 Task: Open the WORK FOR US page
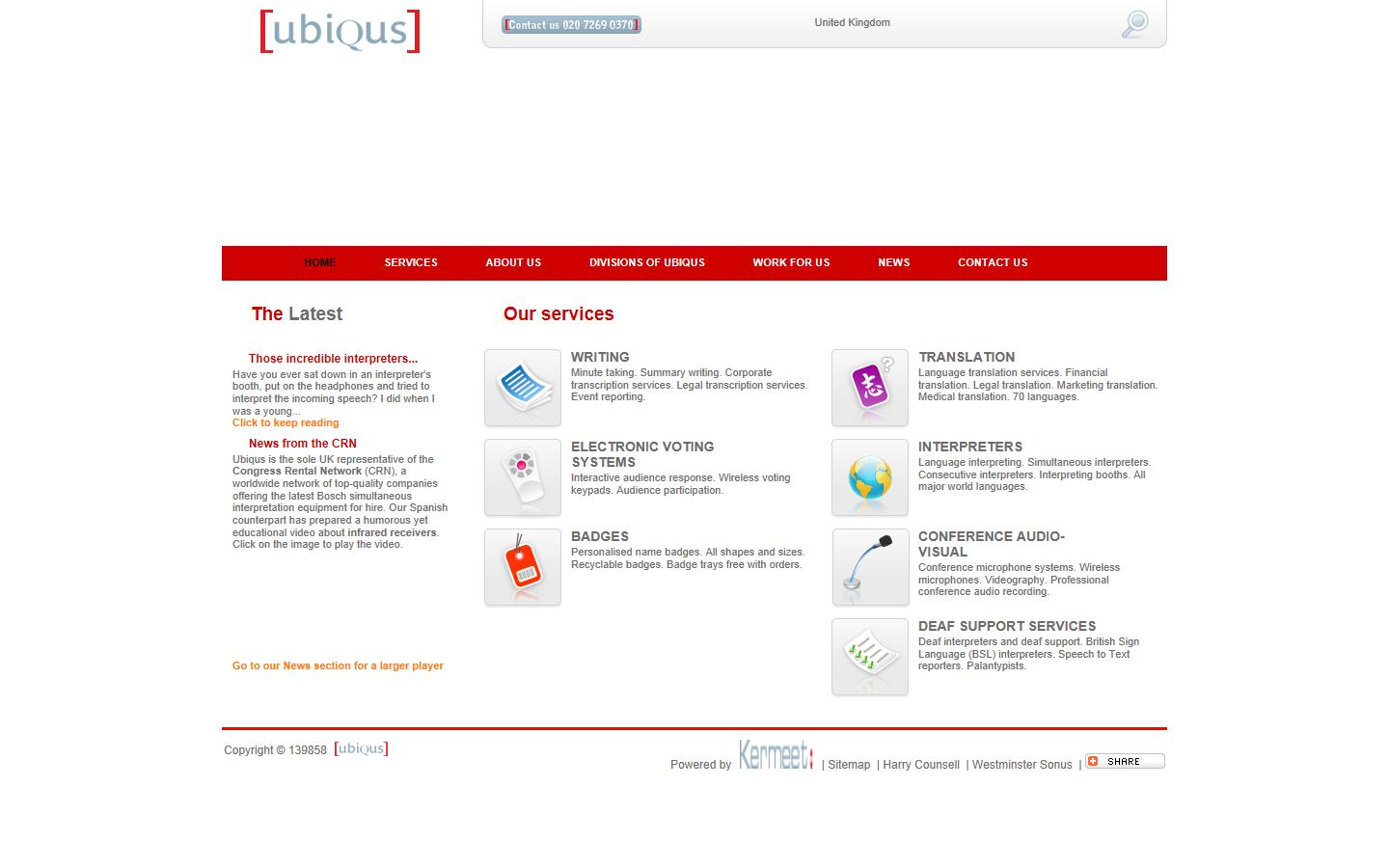[791, 262]
